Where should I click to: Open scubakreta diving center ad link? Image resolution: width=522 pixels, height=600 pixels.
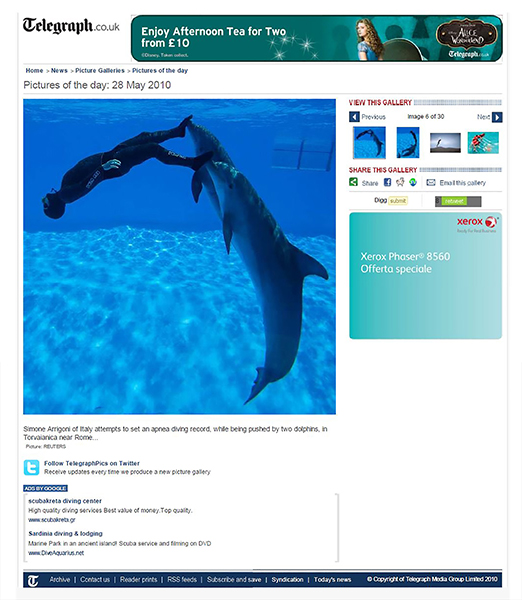(65, 501)
